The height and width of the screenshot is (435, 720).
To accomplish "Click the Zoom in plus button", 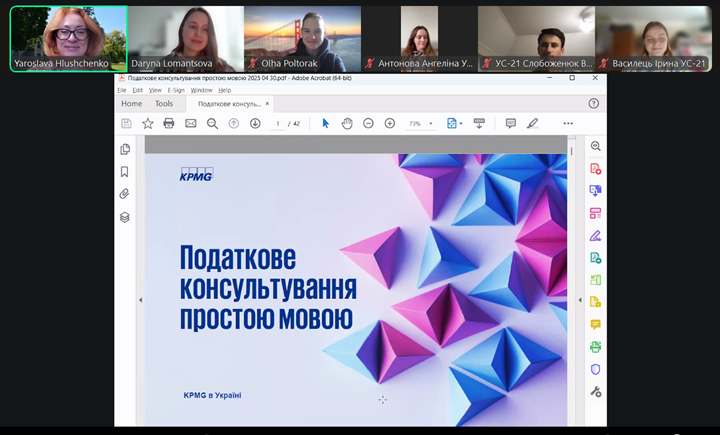I will point(390,123).
